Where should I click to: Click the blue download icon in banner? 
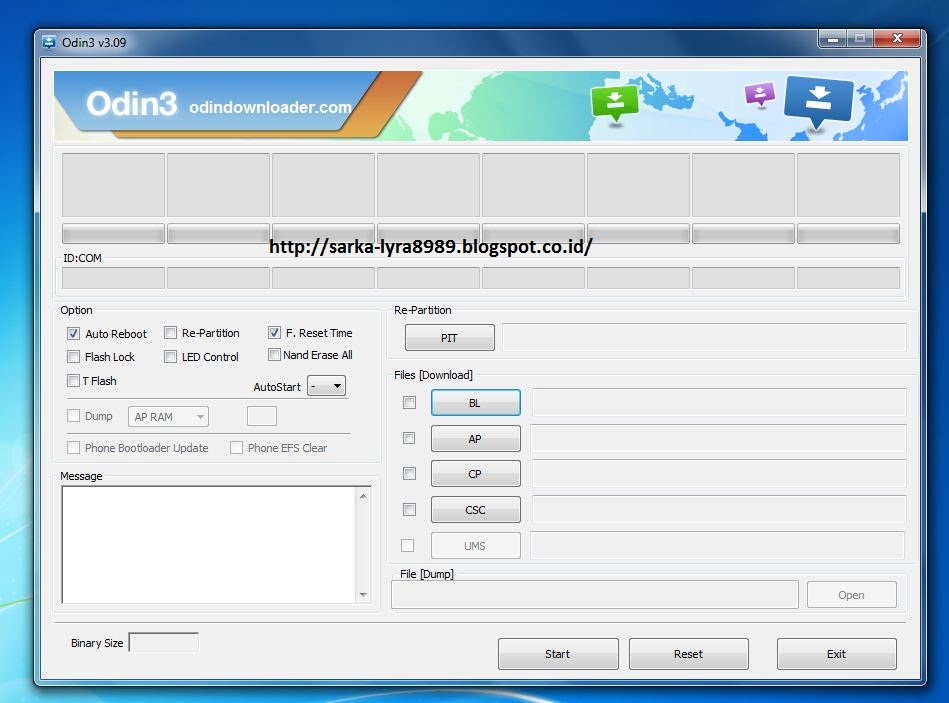point(818,102)
